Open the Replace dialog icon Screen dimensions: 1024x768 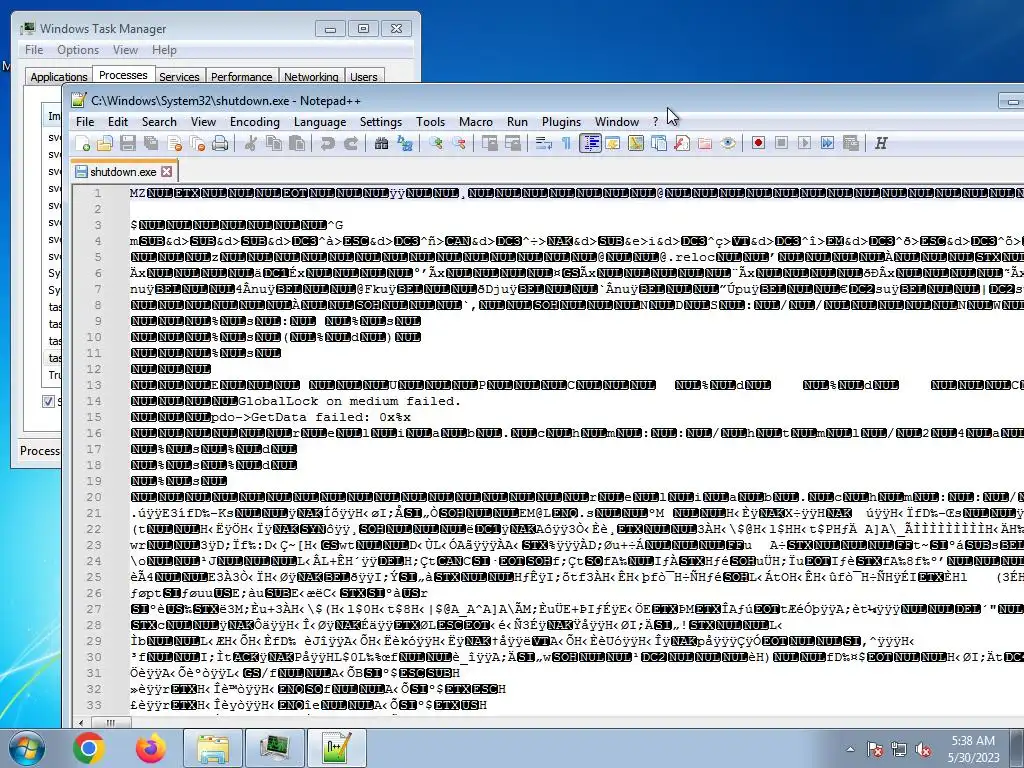click(405, 144)
